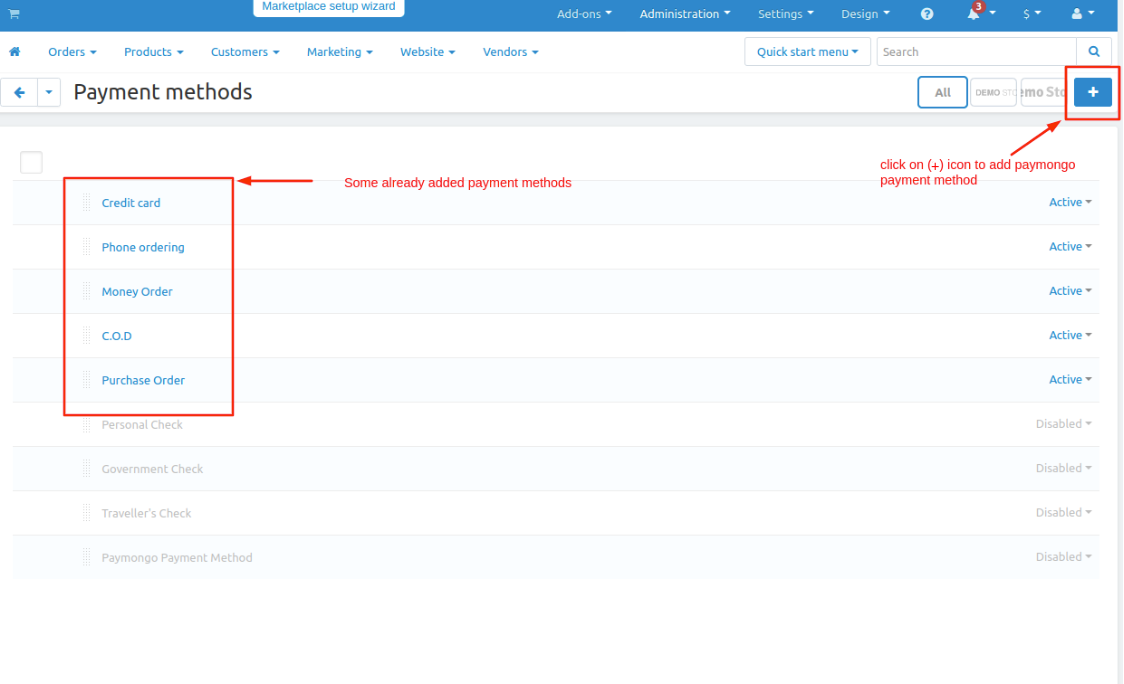Open the Orders menu

pyautogui.click(x=72, y=52)
